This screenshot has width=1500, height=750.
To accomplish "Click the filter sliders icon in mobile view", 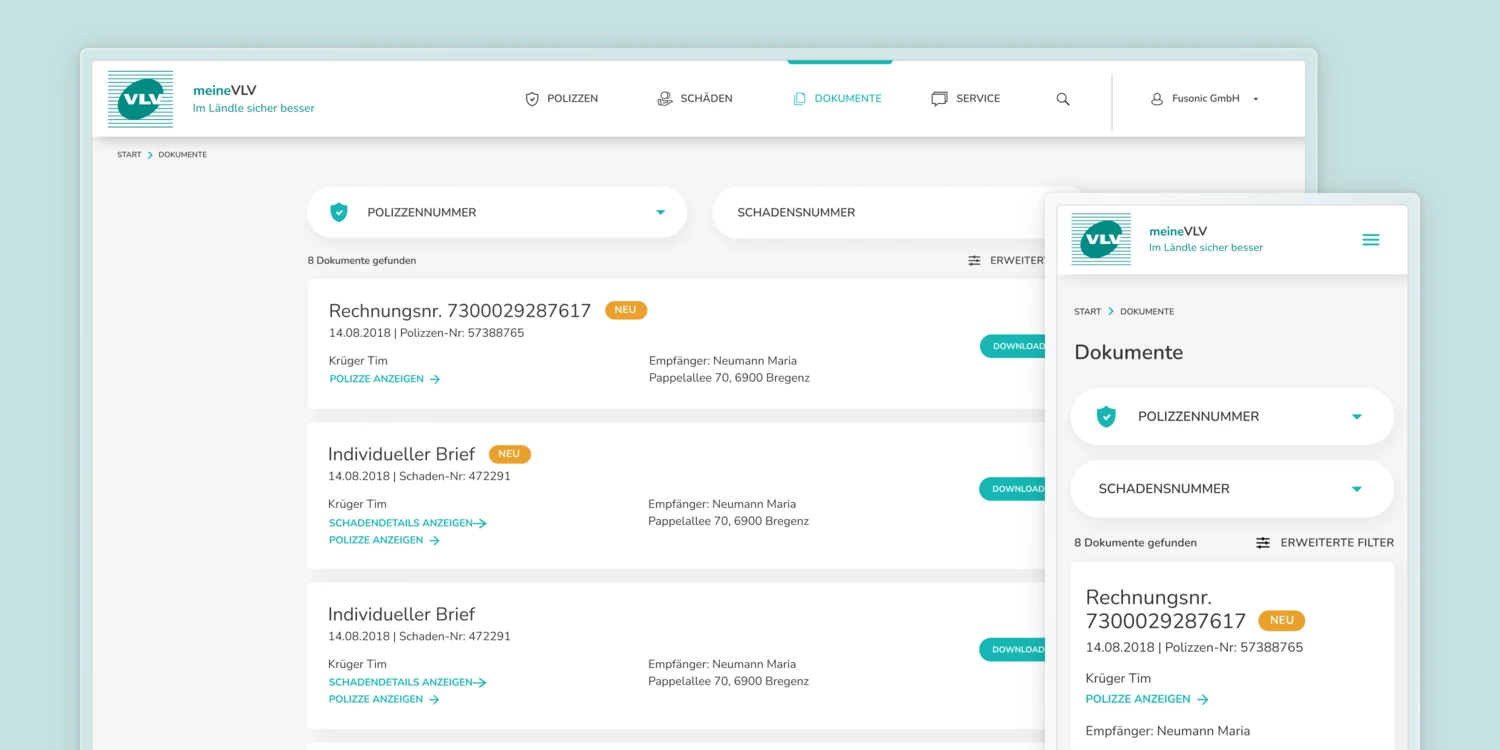I will pyautogui.click(x=1263, y=543).
